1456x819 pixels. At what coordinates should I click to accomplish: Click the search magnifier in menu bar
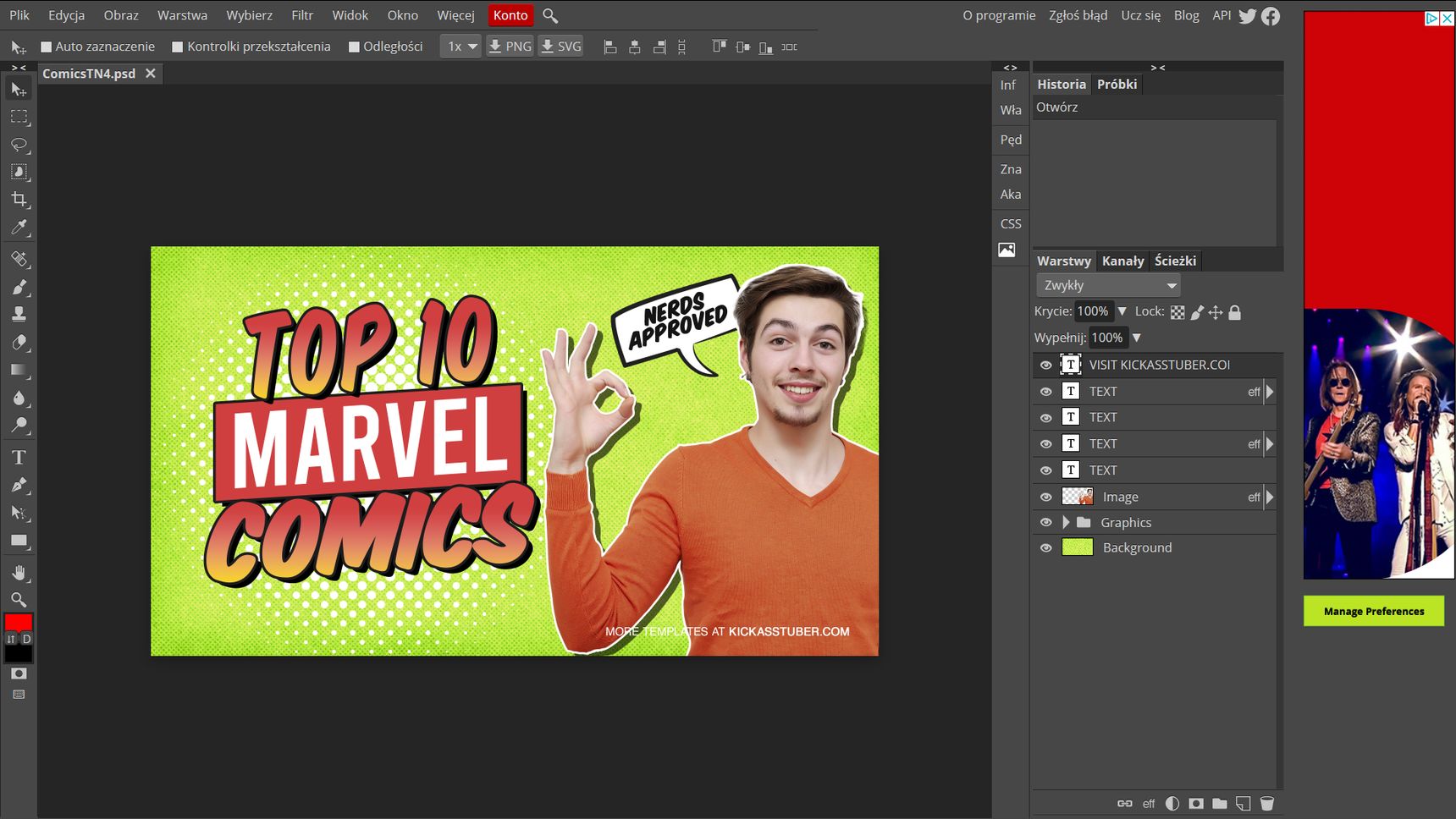pos(550,16)
